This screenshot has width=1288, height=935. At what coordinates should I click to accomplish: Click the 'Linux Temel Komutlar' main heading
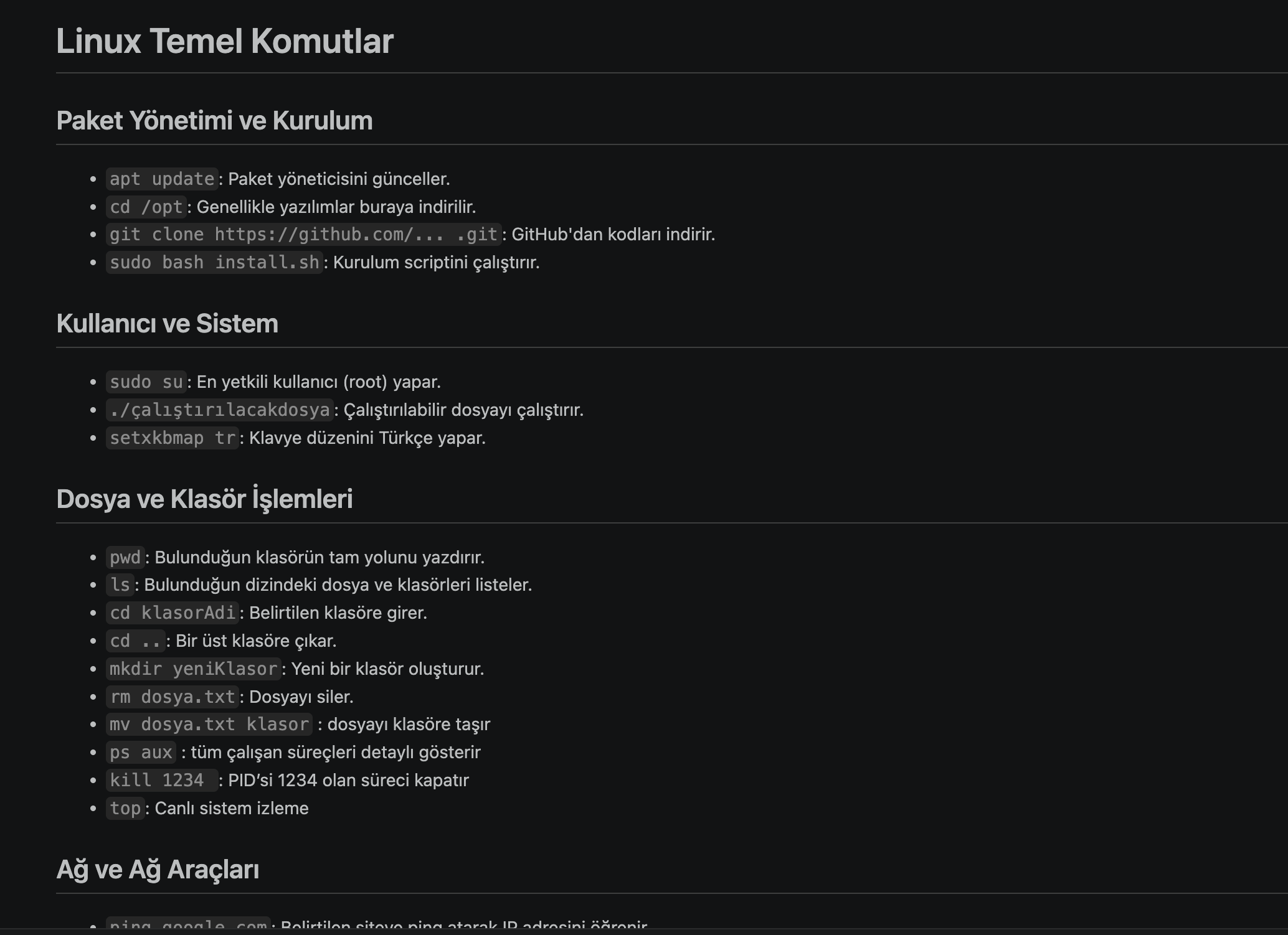(x=225, y=41)
